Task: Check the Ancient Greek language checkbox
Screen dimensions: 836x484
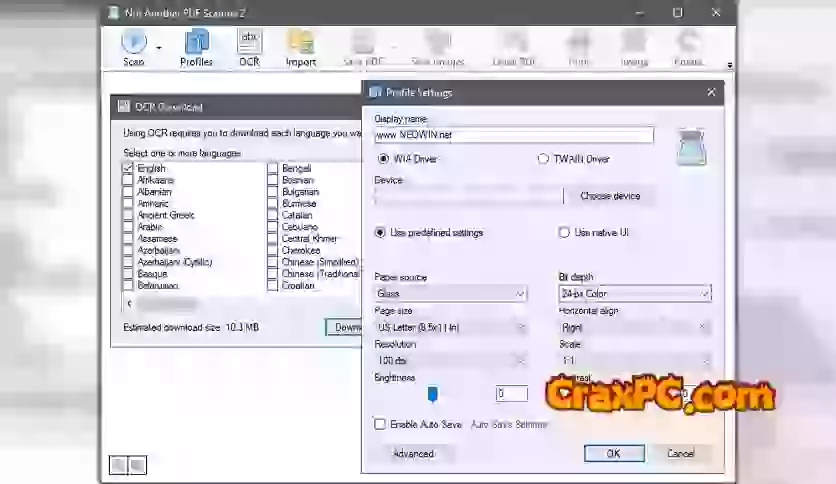Action: coord(128,215)
